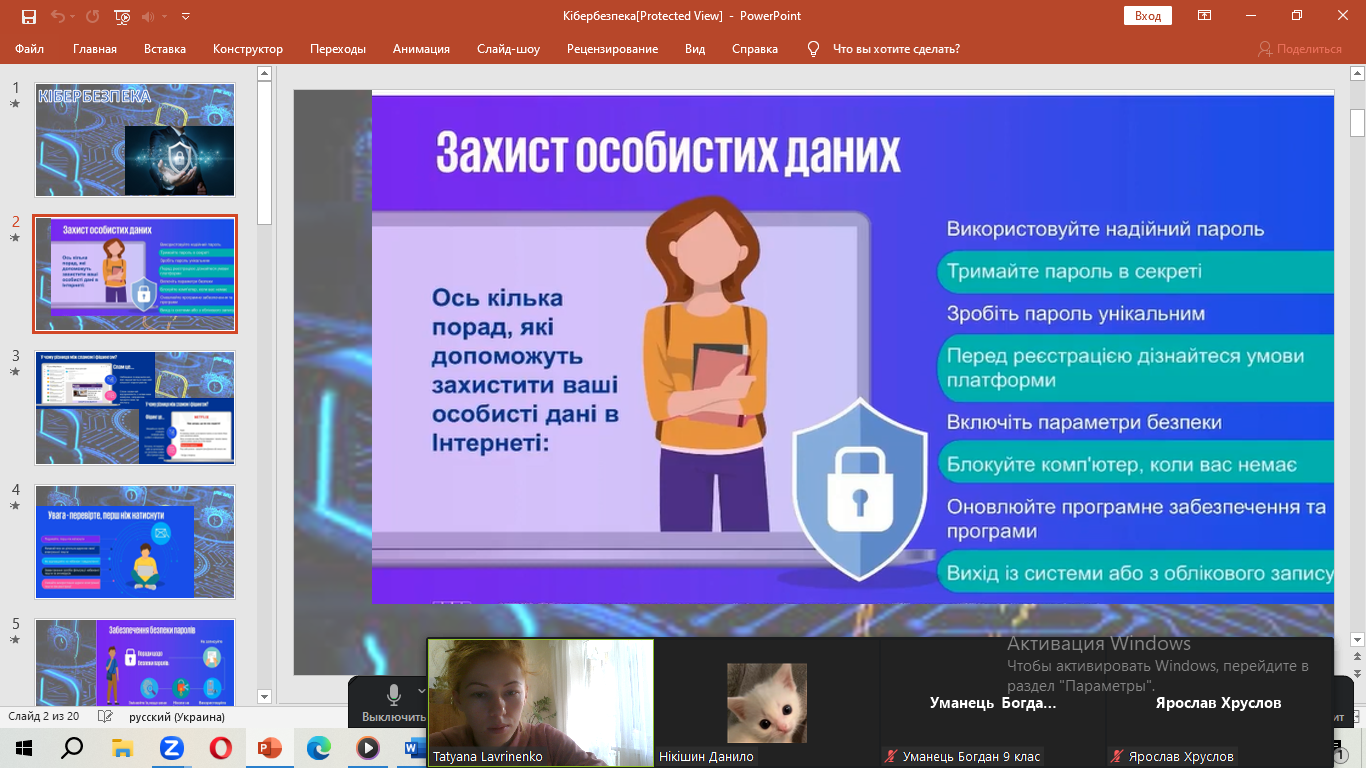Click the 'Что вы хотите сделать?' search field

pyautogui.click(x=896, y=49)
